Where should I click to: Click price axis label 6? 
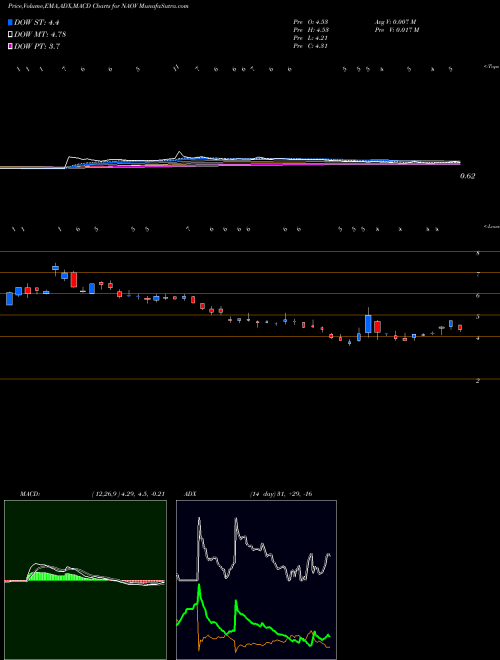[478, 296]
